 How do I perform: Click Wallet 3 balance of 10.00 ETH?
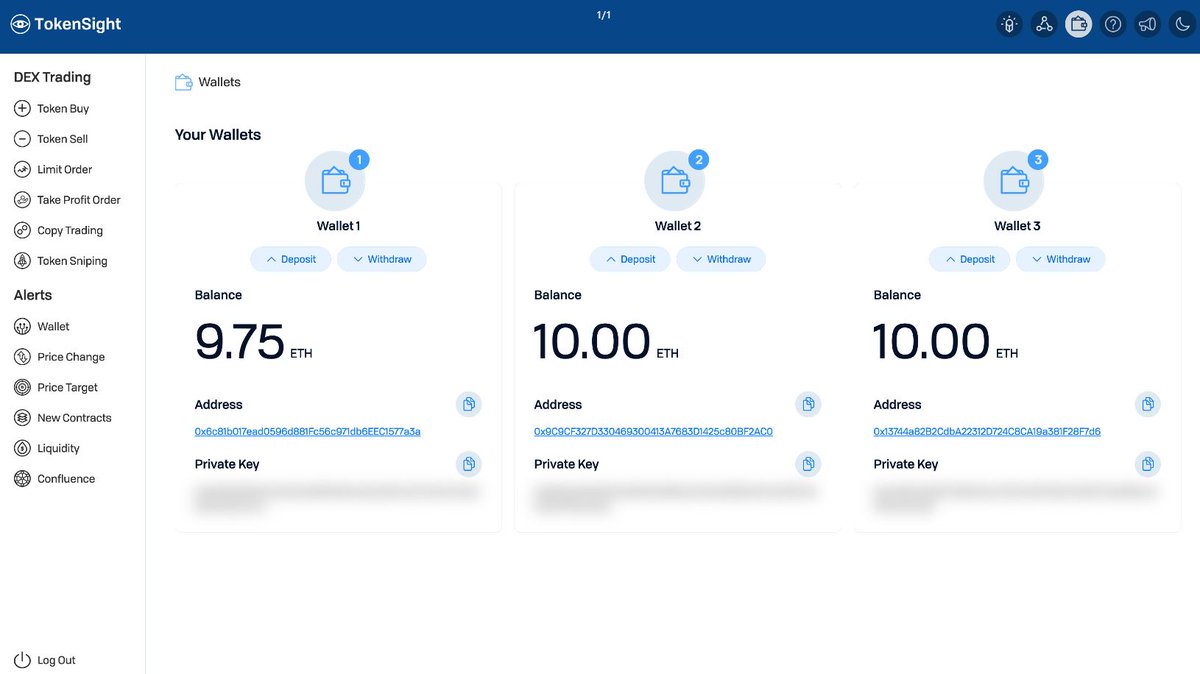pos(946,342)
